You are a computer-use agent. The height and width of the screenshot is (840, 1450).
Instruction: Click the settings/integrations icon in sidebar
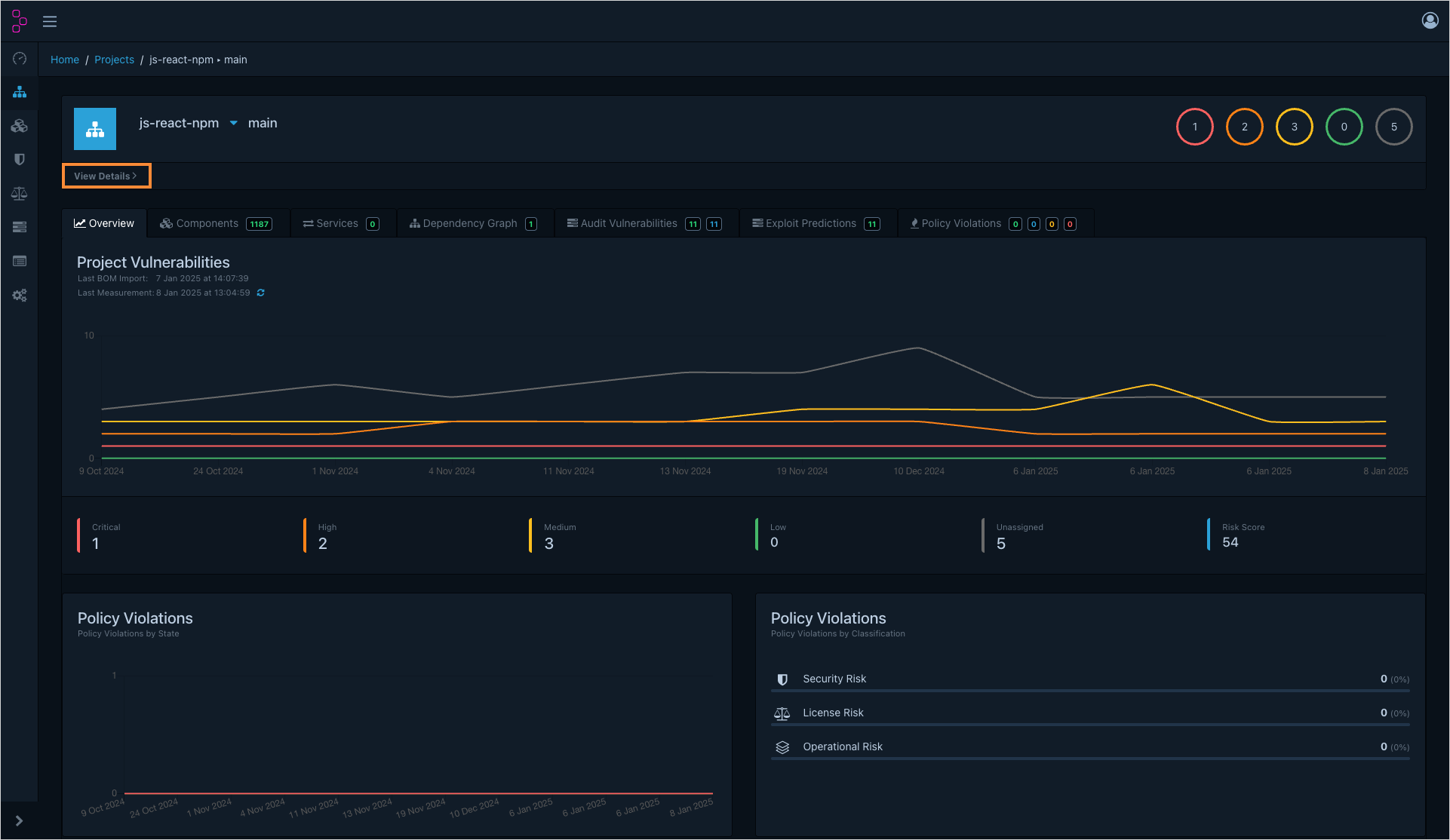point(20,296)
